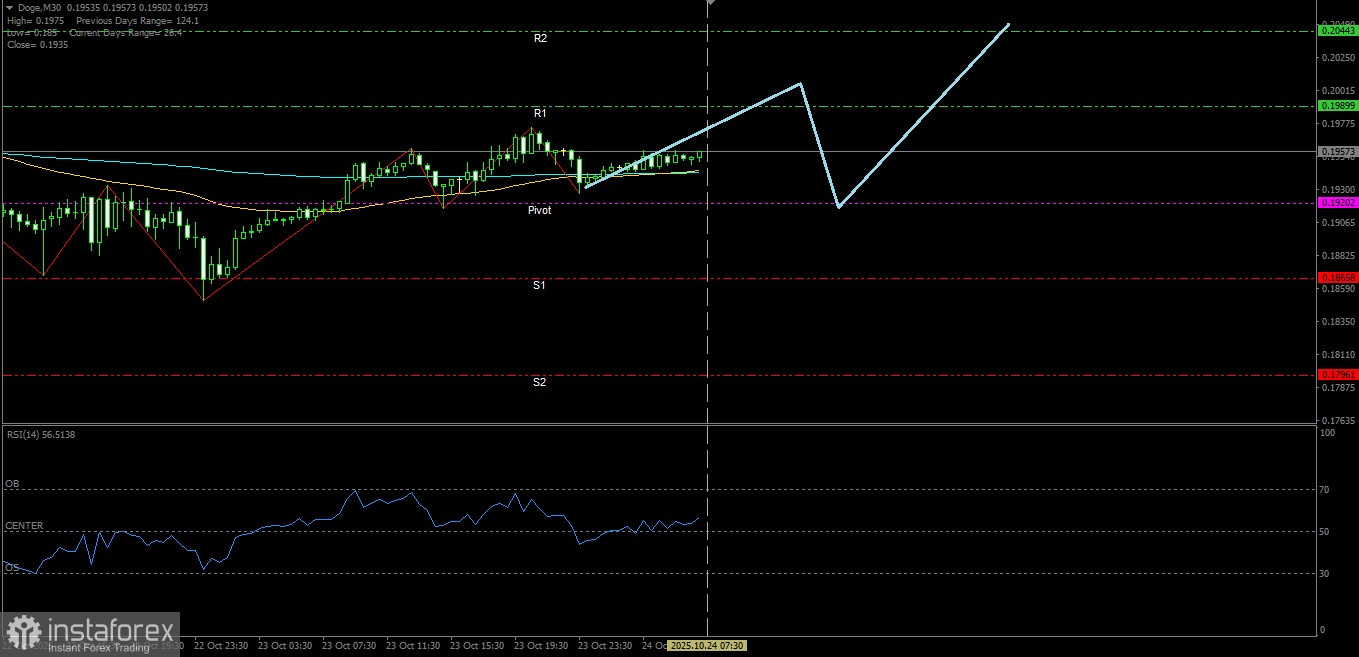Select the S1 support level label

pos(539,285)
